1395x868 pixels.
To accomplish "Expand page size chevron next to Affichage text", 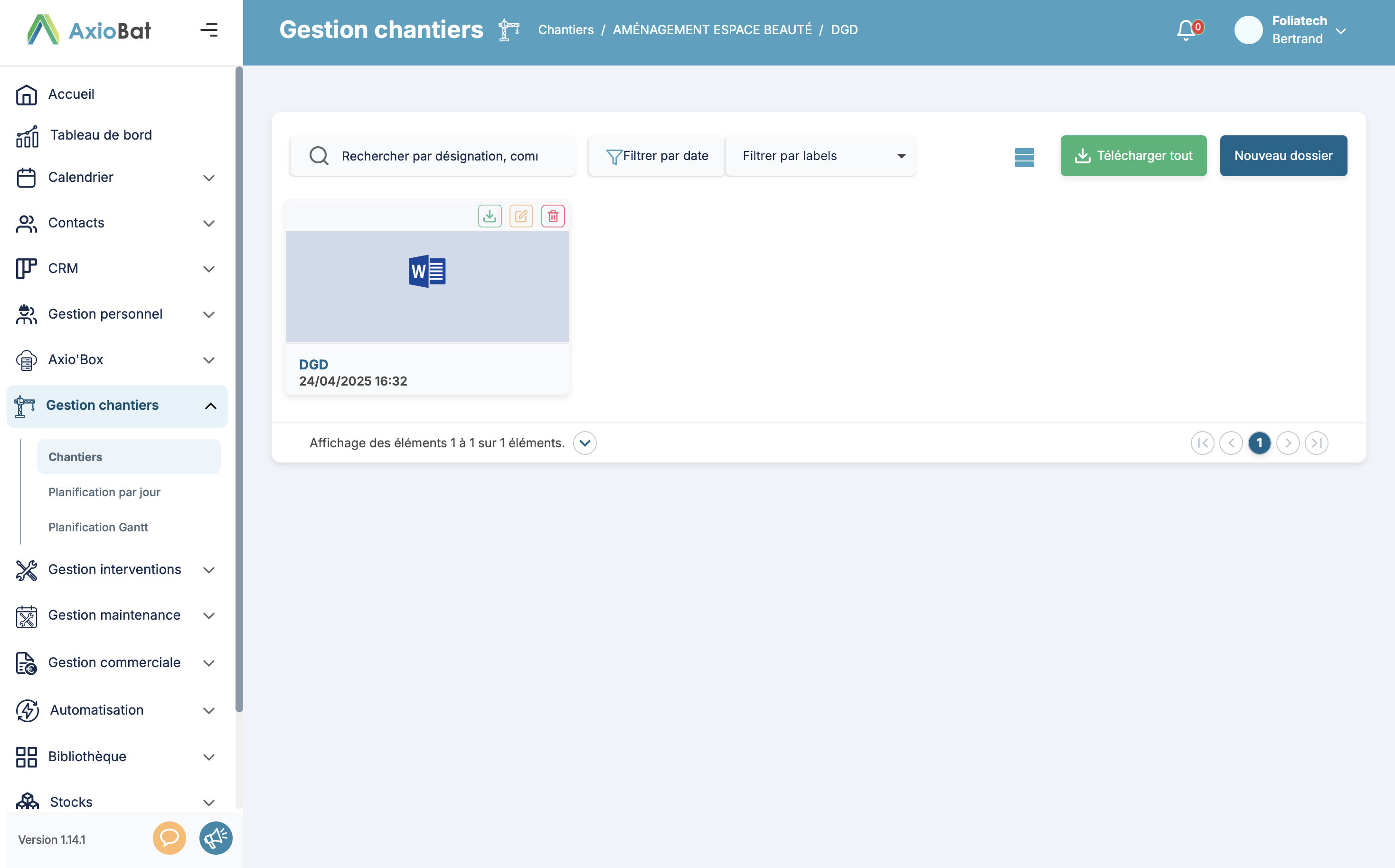I will pos(584,443).
